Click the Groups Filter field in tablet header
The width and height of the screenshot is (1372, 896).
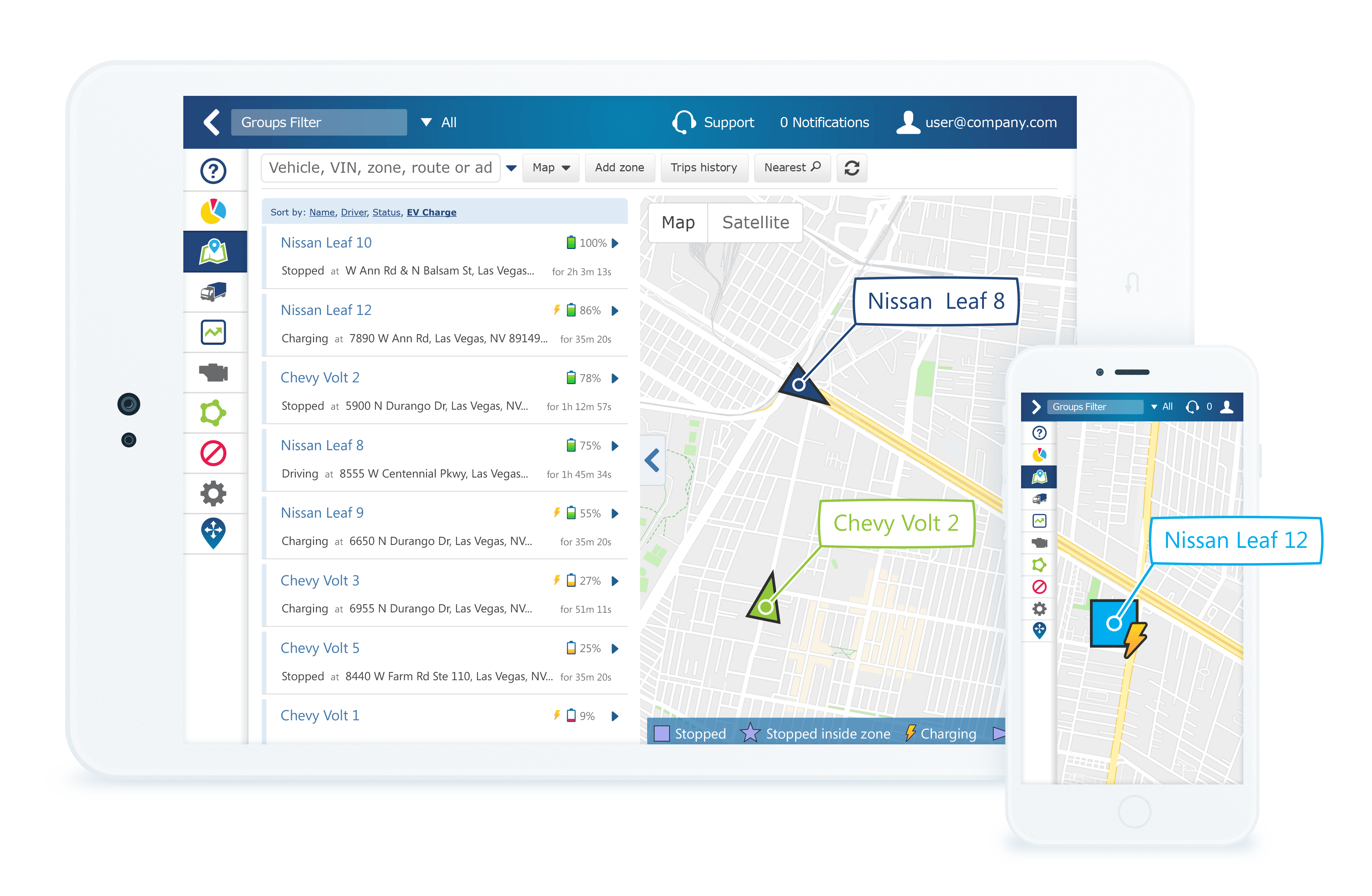pyautogui.click(x=319, y=122)
